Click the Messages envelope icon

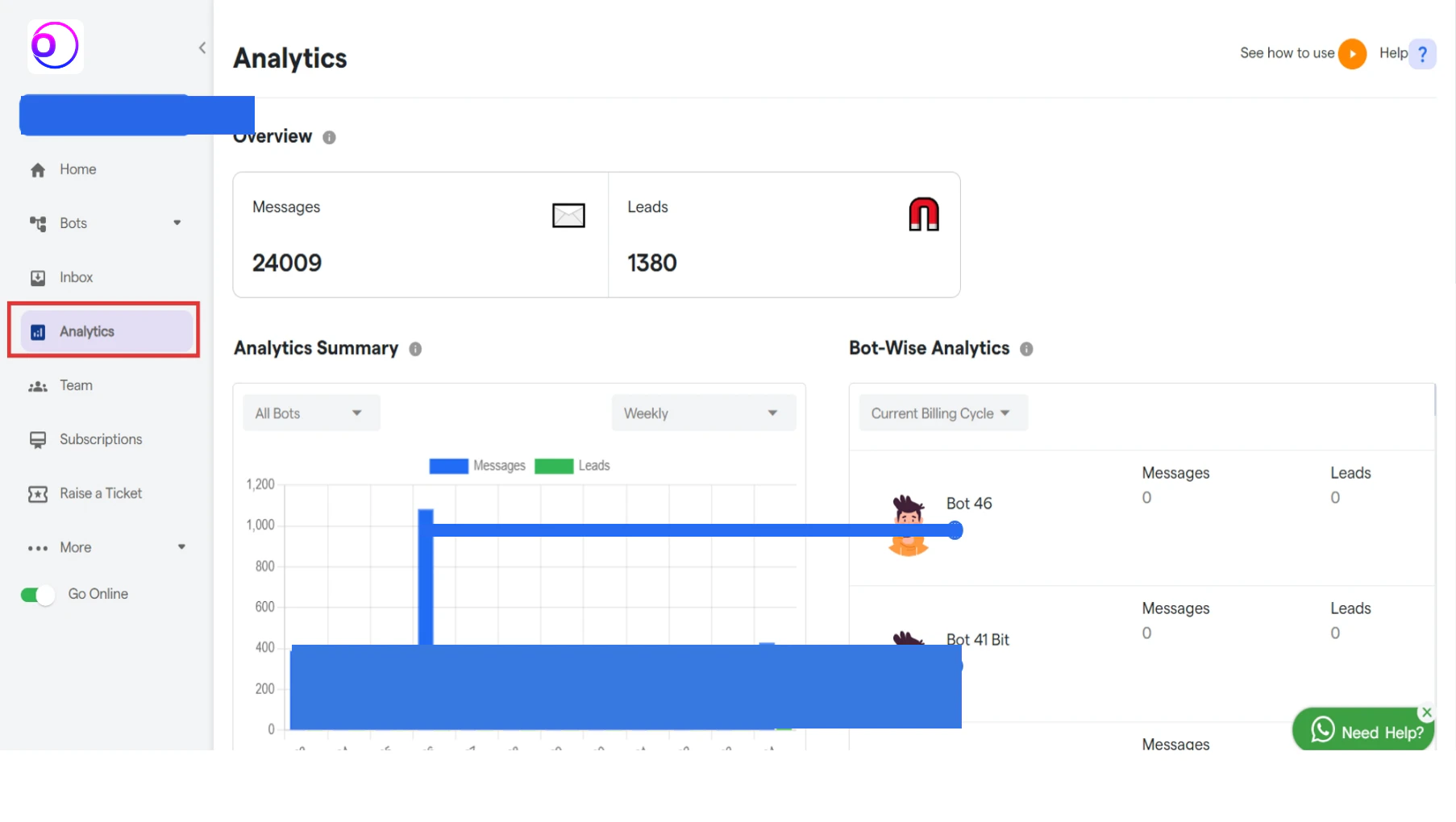pos(568,215)
